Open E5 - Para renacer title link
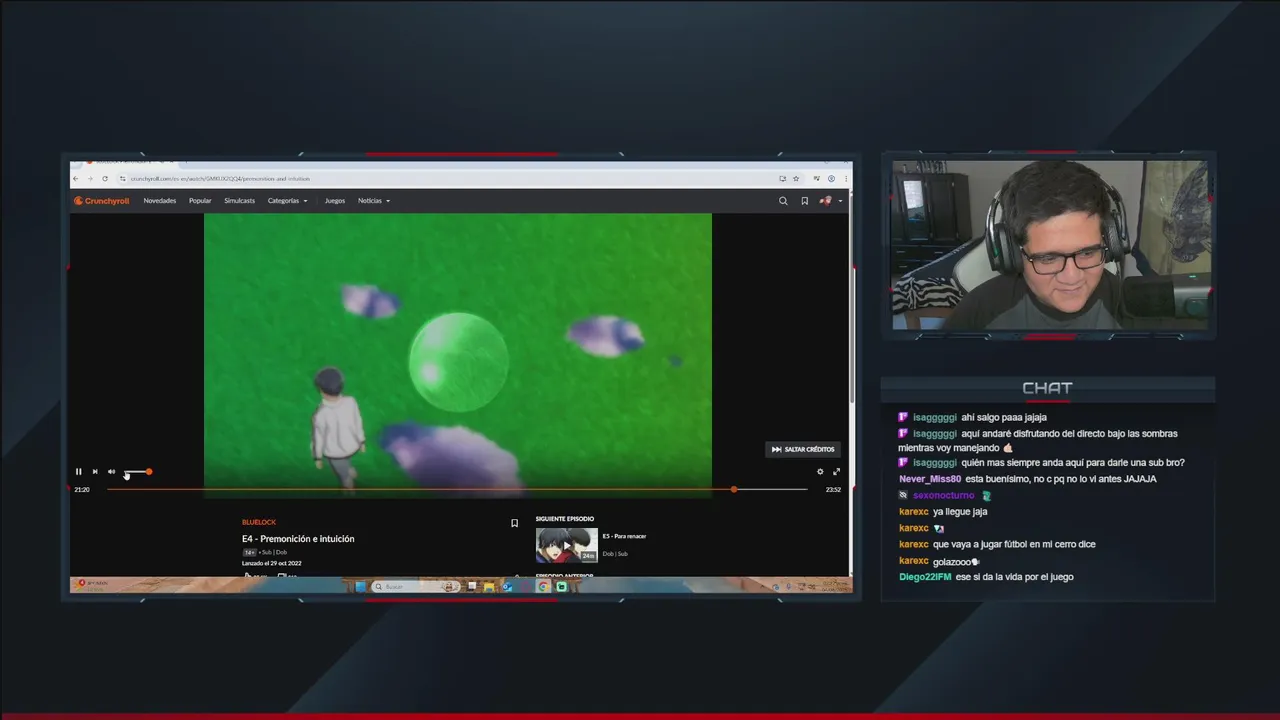This screenshot has width=1280, height=720. tap(624, 536)
